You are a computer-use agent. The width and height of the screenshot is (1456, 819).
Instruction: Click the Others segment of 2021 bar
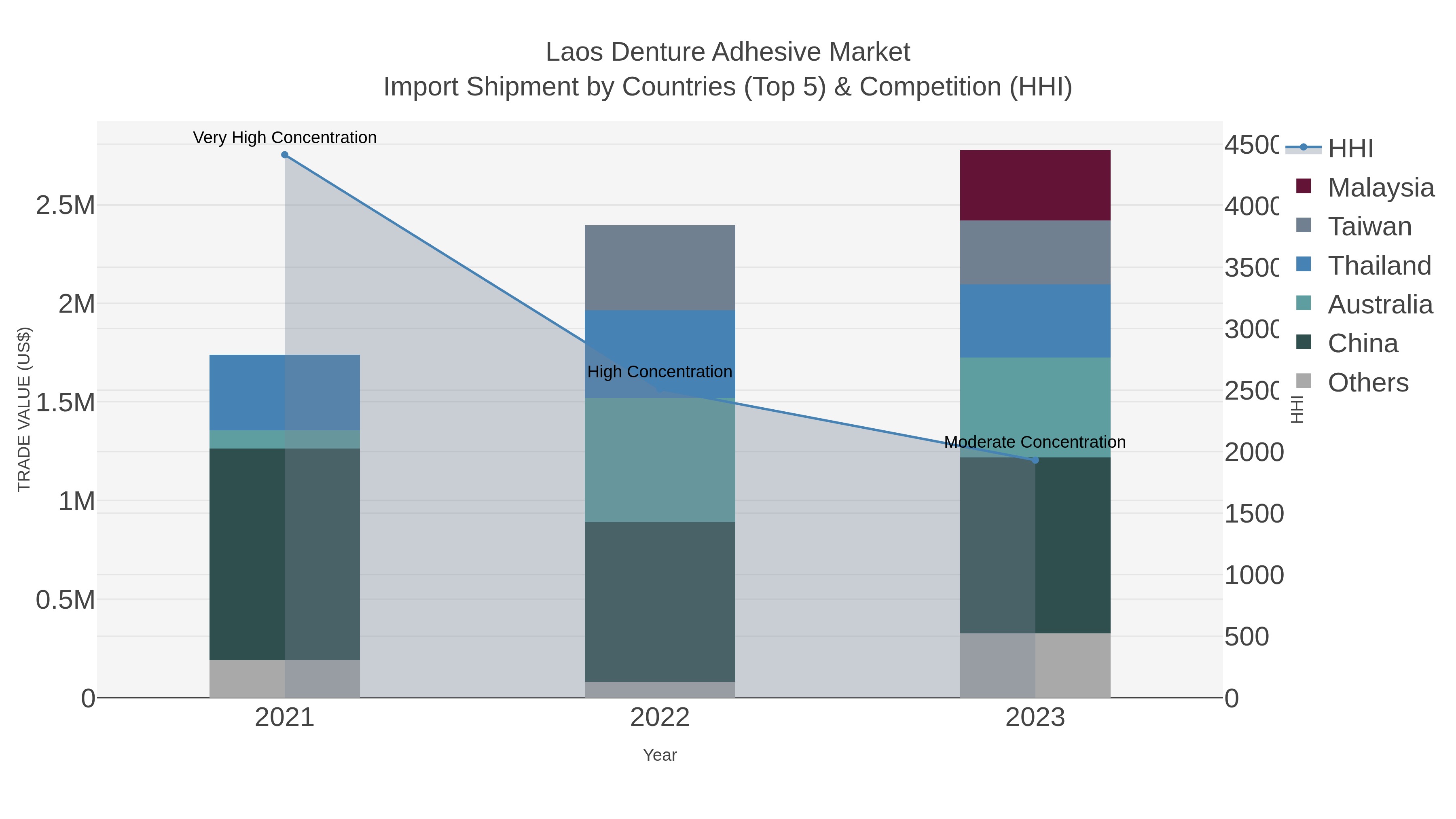[x=285, y=679]
